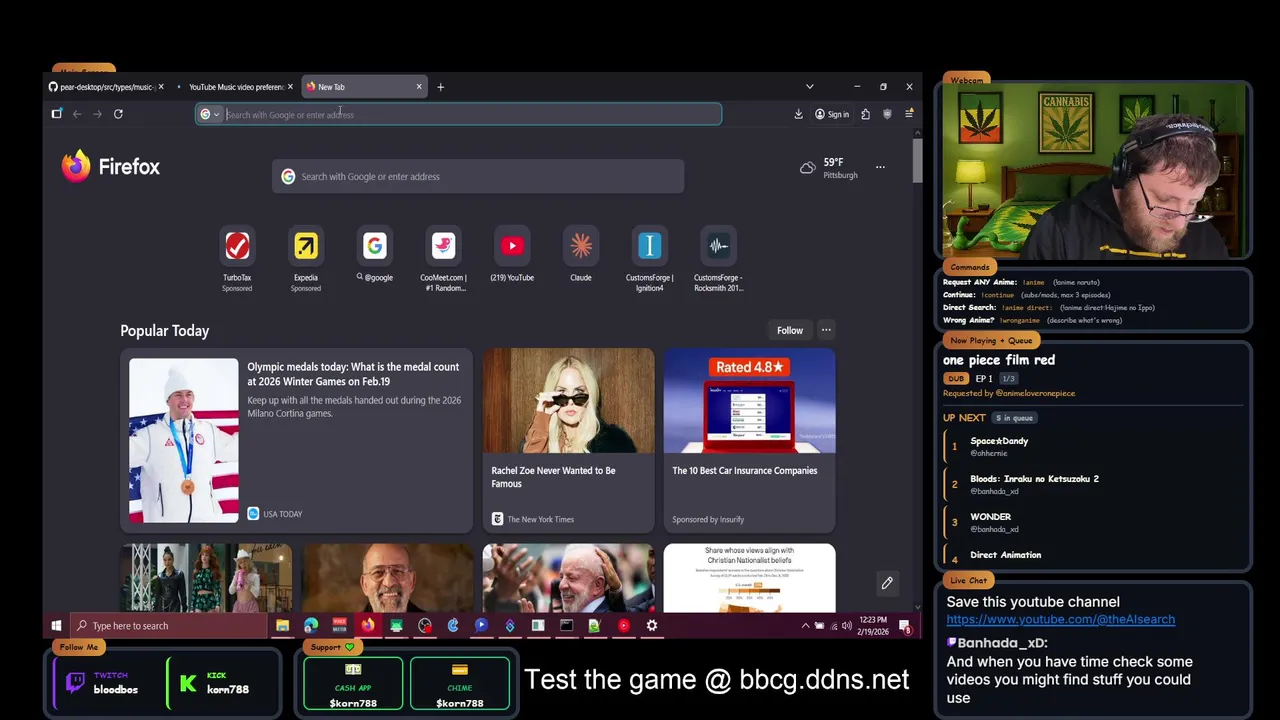Viewport: 1280px width, 720px height.
Task: Go back to previous page
Action: pyautogui.click(x=77, y=114)
